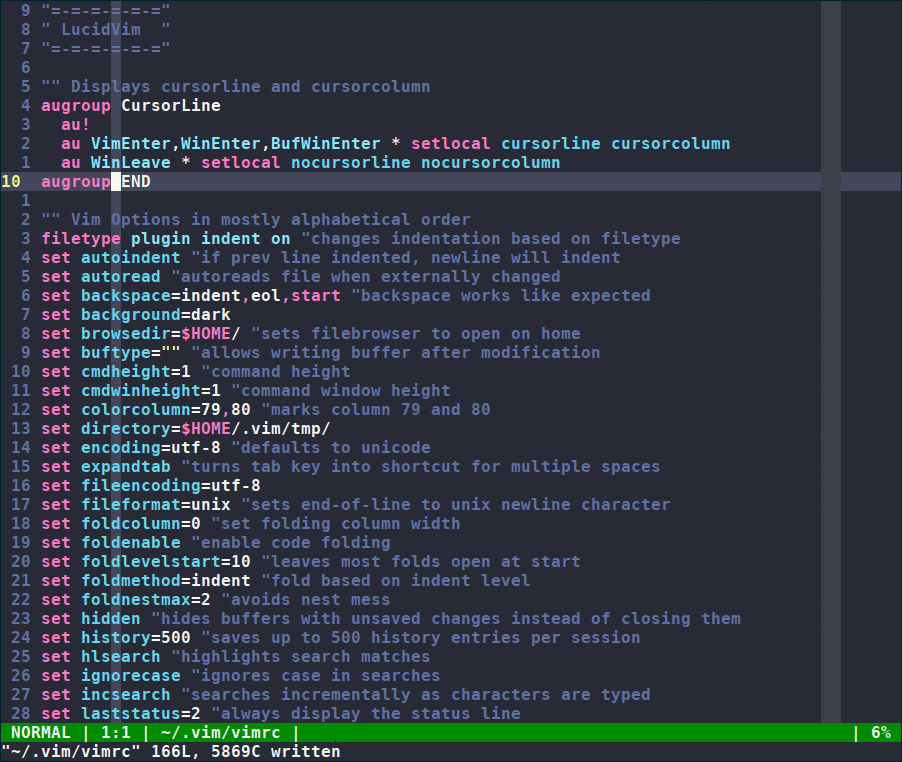Click 'browsedir=$HOME/' setting
The width and height of the screenshot is (902, 762).
pyautogui.click(x=160, y=333)
